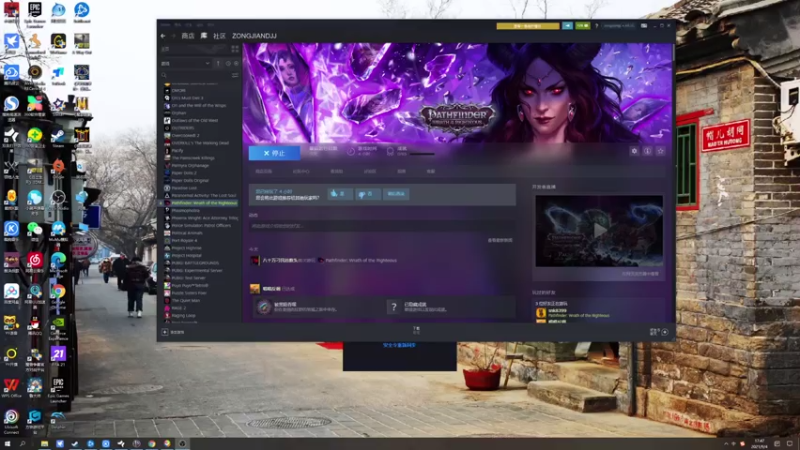Open Epic Games Launcher desktop icon at top
The width and height of the screenshot is (800, 450).
pyautogui.click(x=35, y=13)
